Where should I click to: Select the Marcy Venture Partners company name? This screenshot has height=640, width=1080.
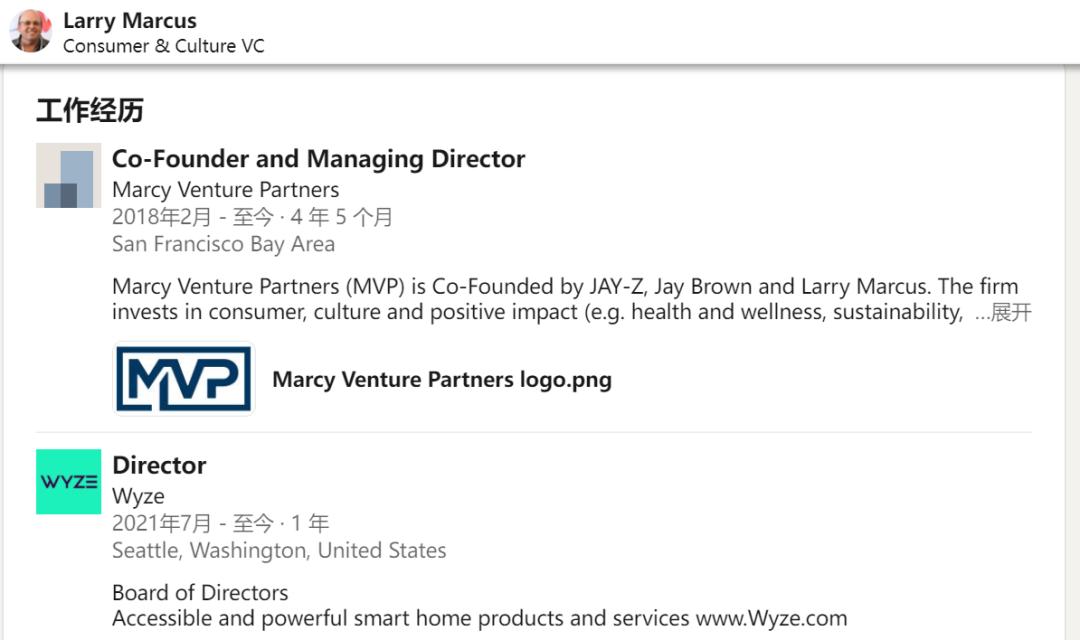coord(225,190)
